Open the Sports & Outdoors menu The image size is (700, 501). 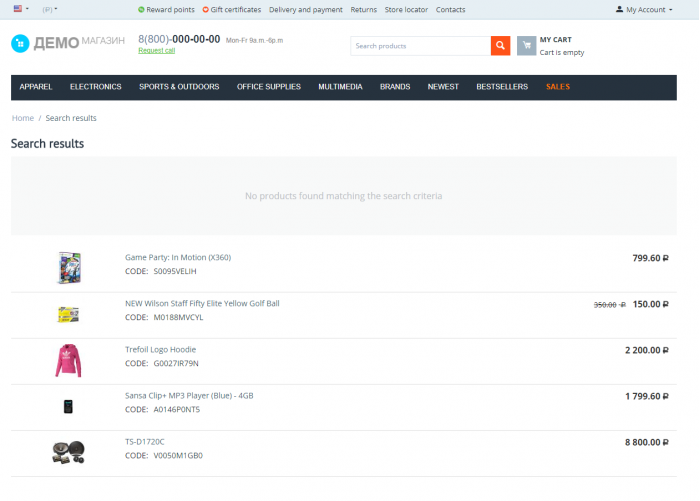(x=179, y=87)
